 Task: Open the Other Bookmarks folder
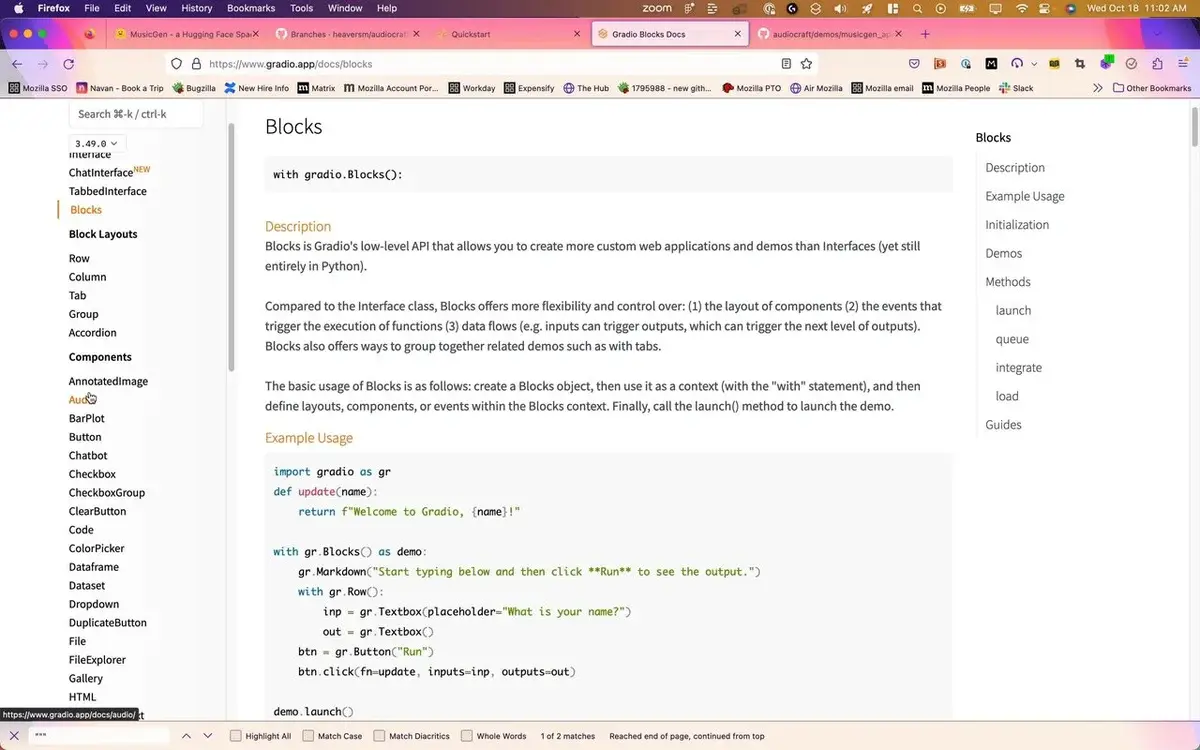click(x=1151, y=88)
